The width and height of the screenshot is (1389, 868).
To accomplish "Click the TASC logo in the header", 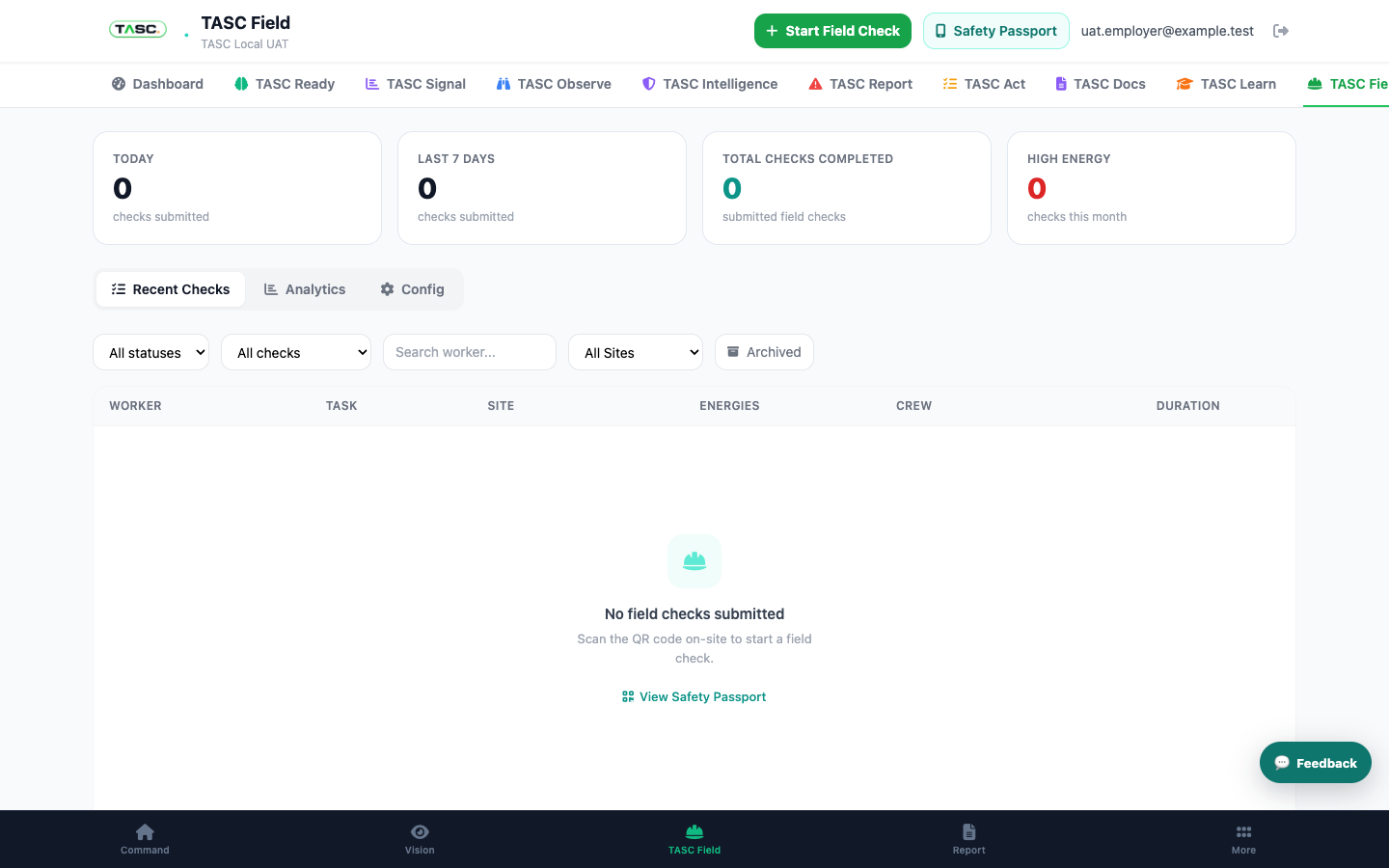I will pos(138,30).
